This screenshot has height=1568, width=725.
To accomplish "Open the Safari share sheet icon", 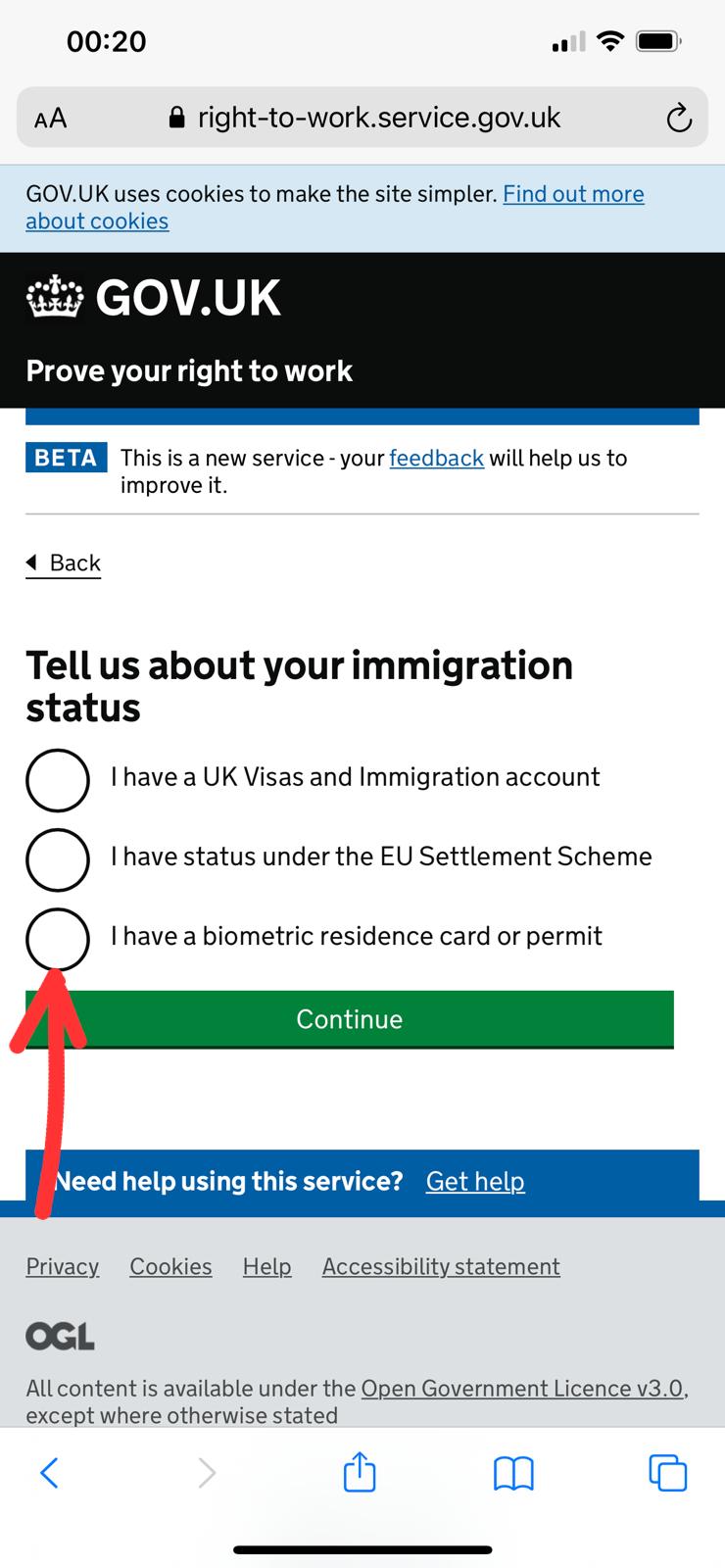I will coord(360,1472).
